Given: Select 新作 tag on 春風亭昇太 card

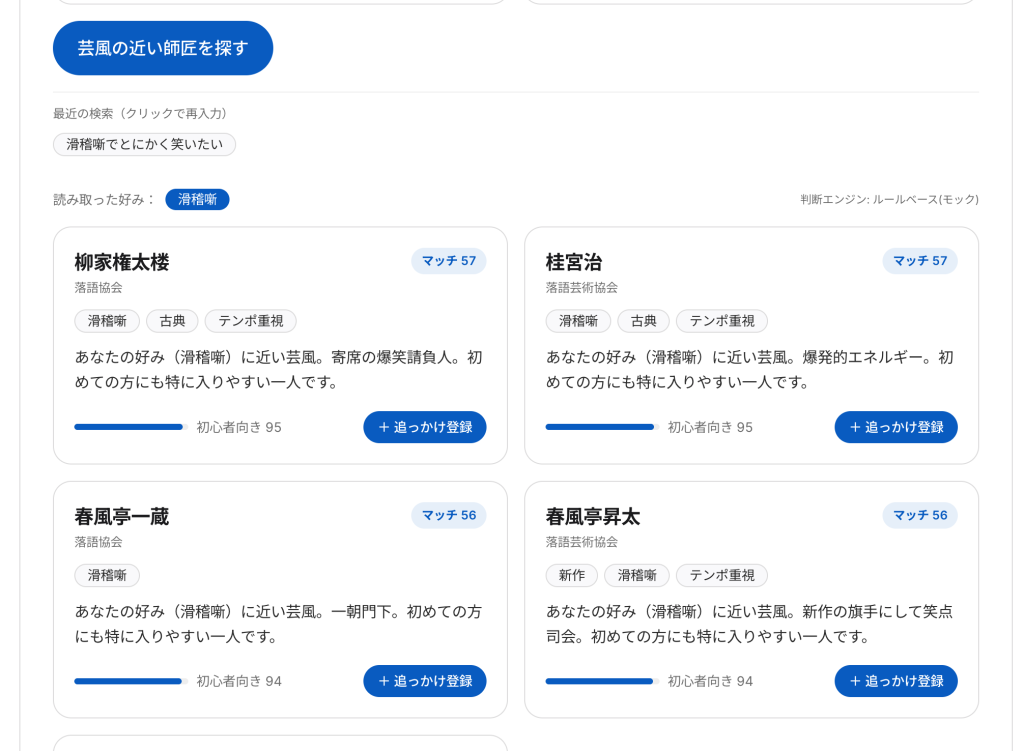Looking at the screenshot, I should point(572,575).
